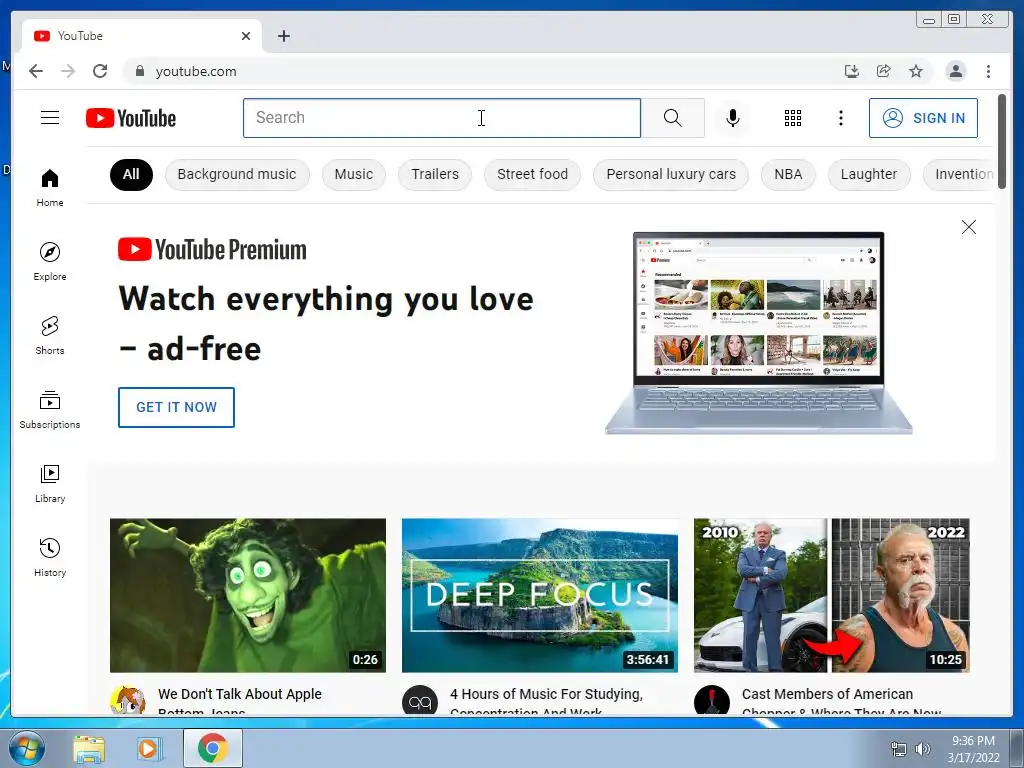The image size is (1024, 768).
Task: Open the 2010 vs 2022 video thumbnail
Action: (831, 595)
